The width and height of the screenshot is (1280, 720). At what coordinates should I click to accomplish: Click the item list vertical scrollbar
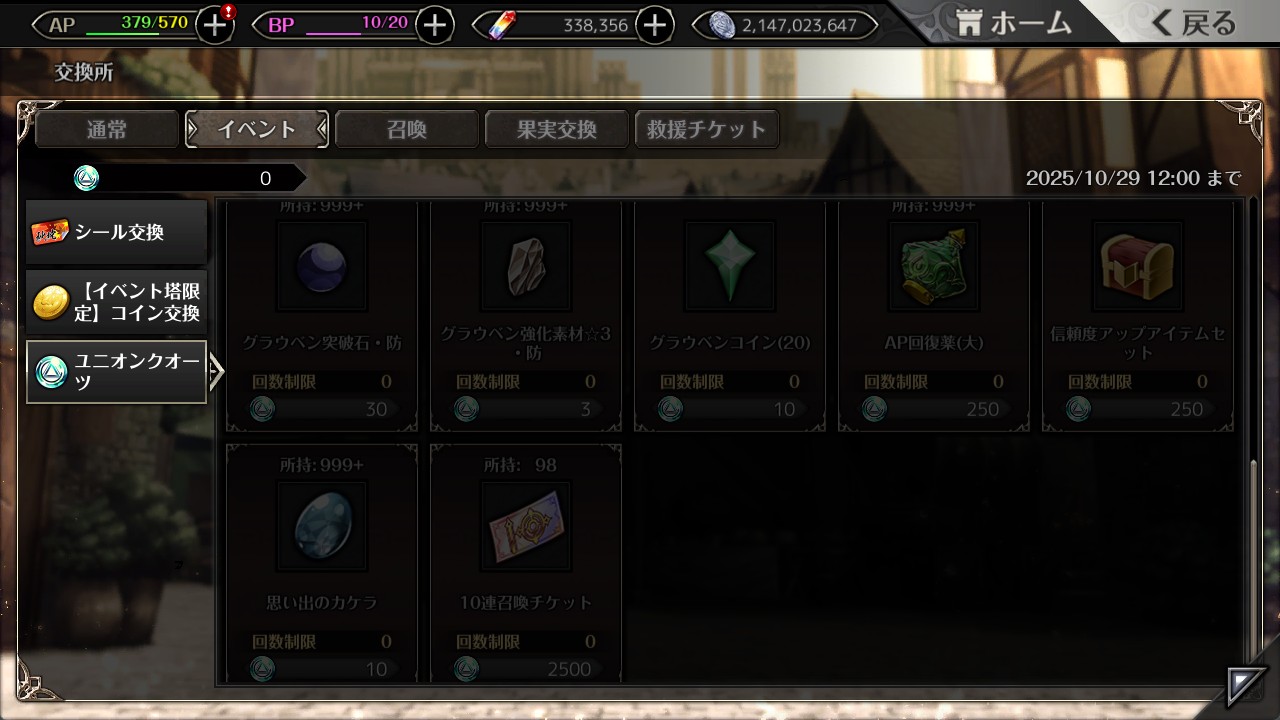[1255, 570]
